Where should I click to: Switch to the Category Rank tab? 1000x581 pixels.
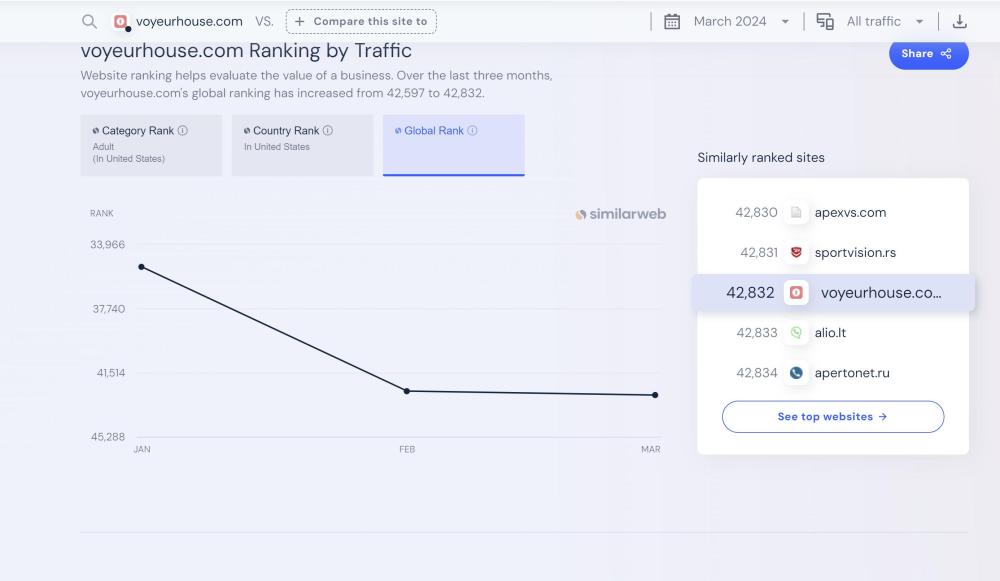pos(151,145)
